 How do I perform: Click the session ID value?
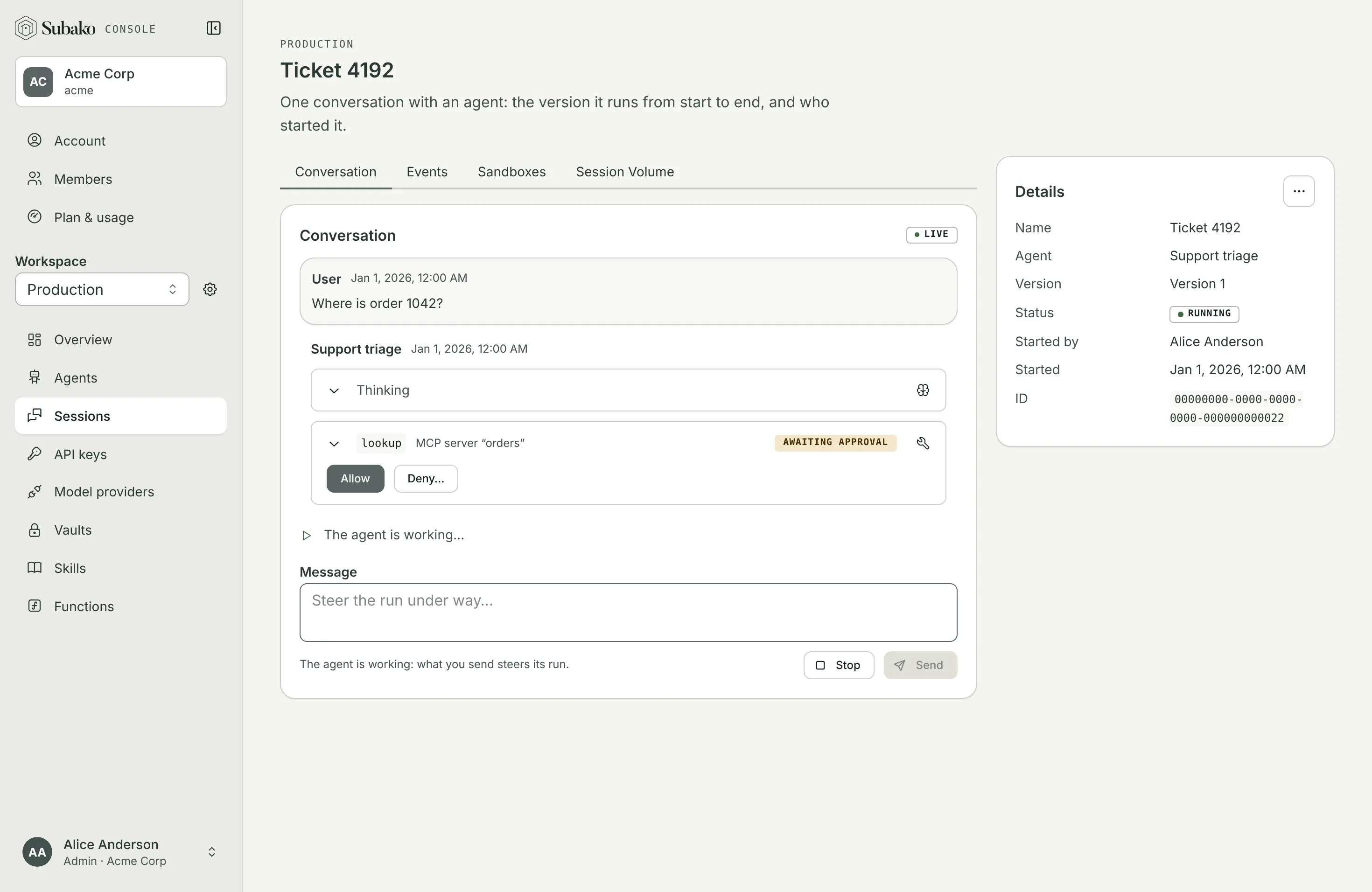tap(1235, 408)
